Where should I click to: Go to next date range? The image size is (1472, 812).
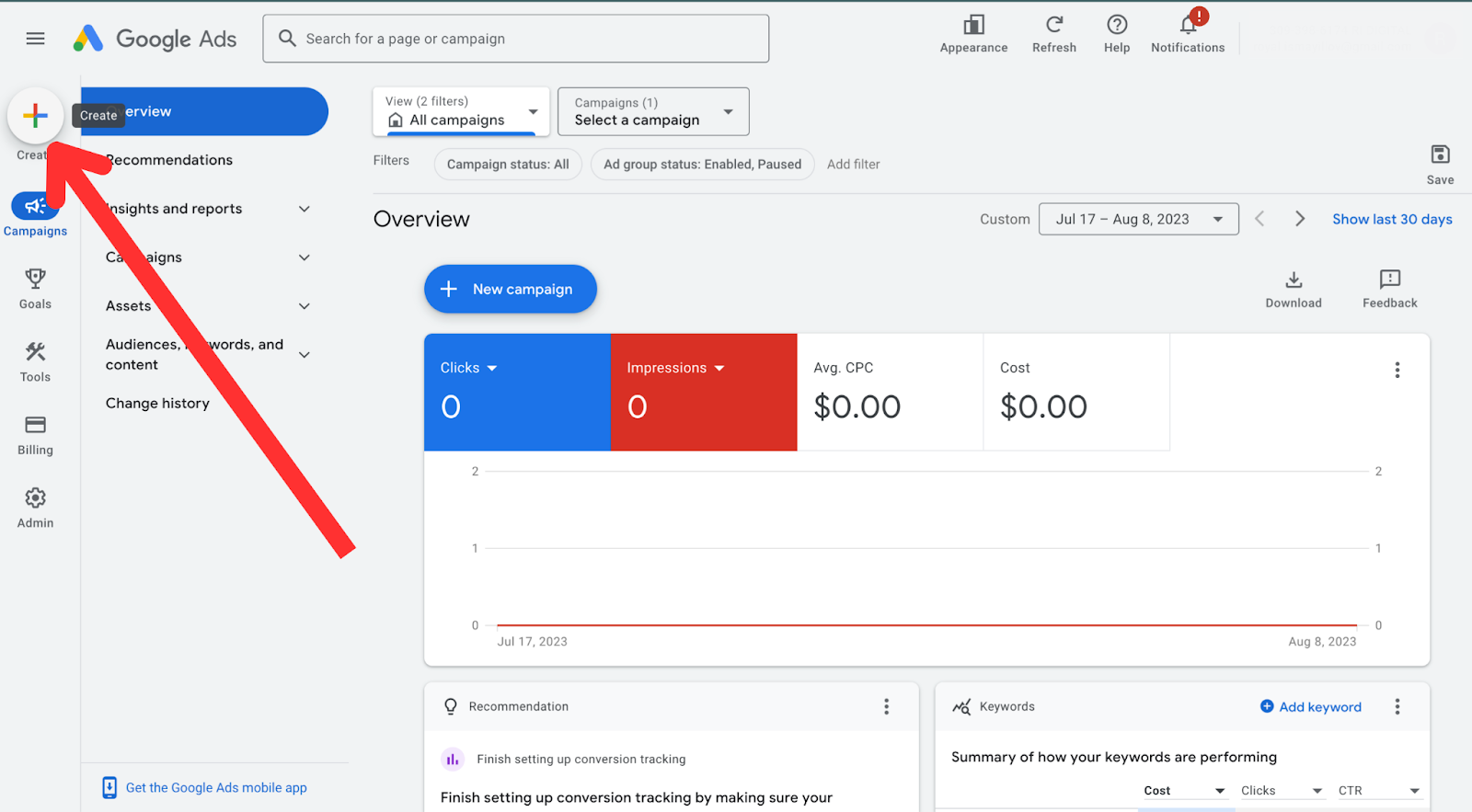click(1299, 219)
